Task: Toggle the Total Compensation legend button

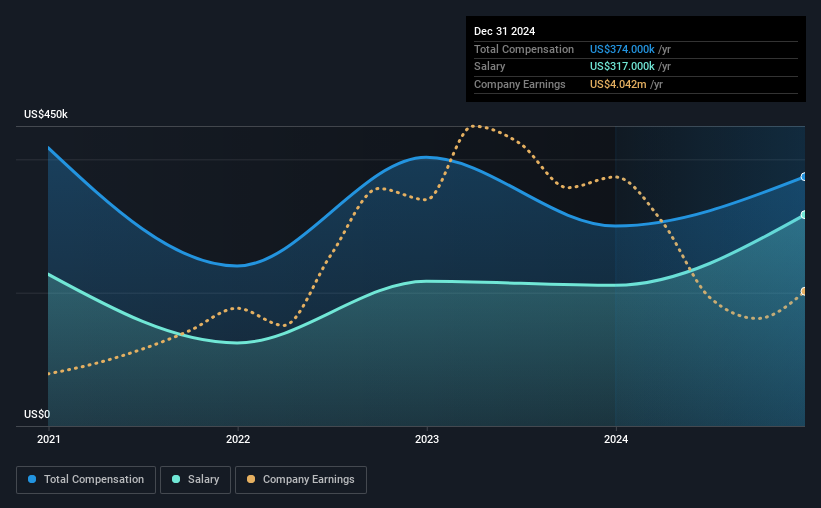Action: 86,480
